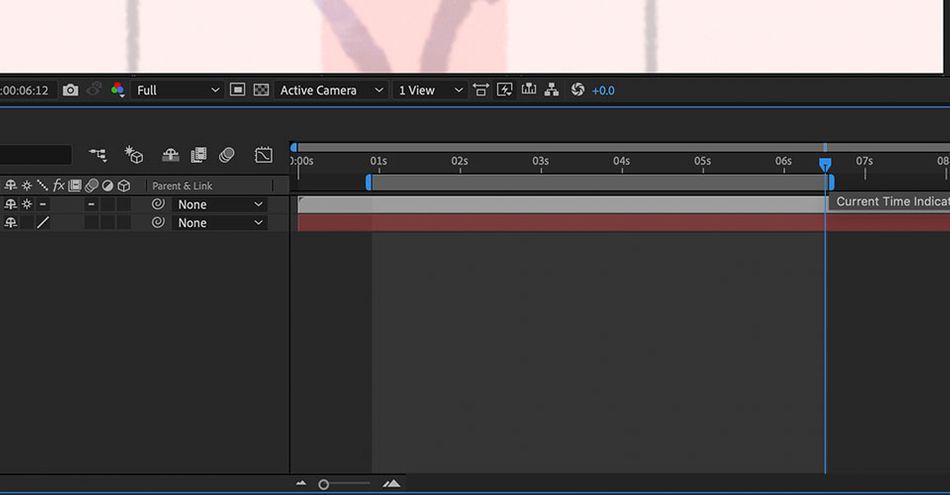
Task: Click the second layer's parent pick whip
Action: click(158, 222)
